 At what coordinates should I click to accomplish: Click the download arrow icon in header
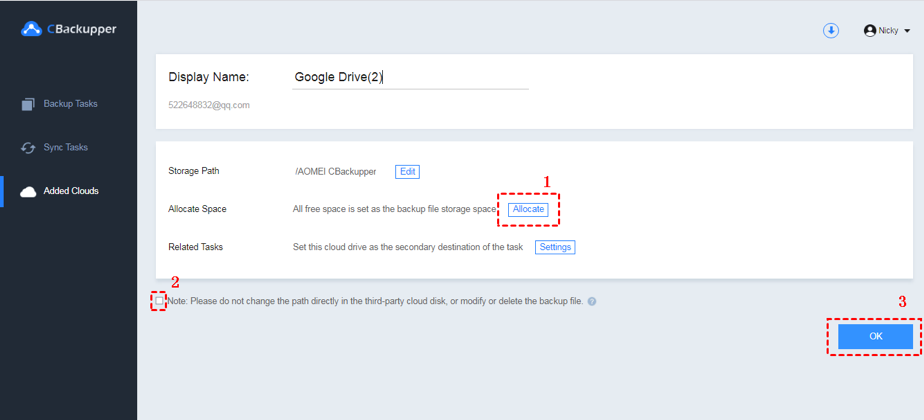click(x=831, y=31)
